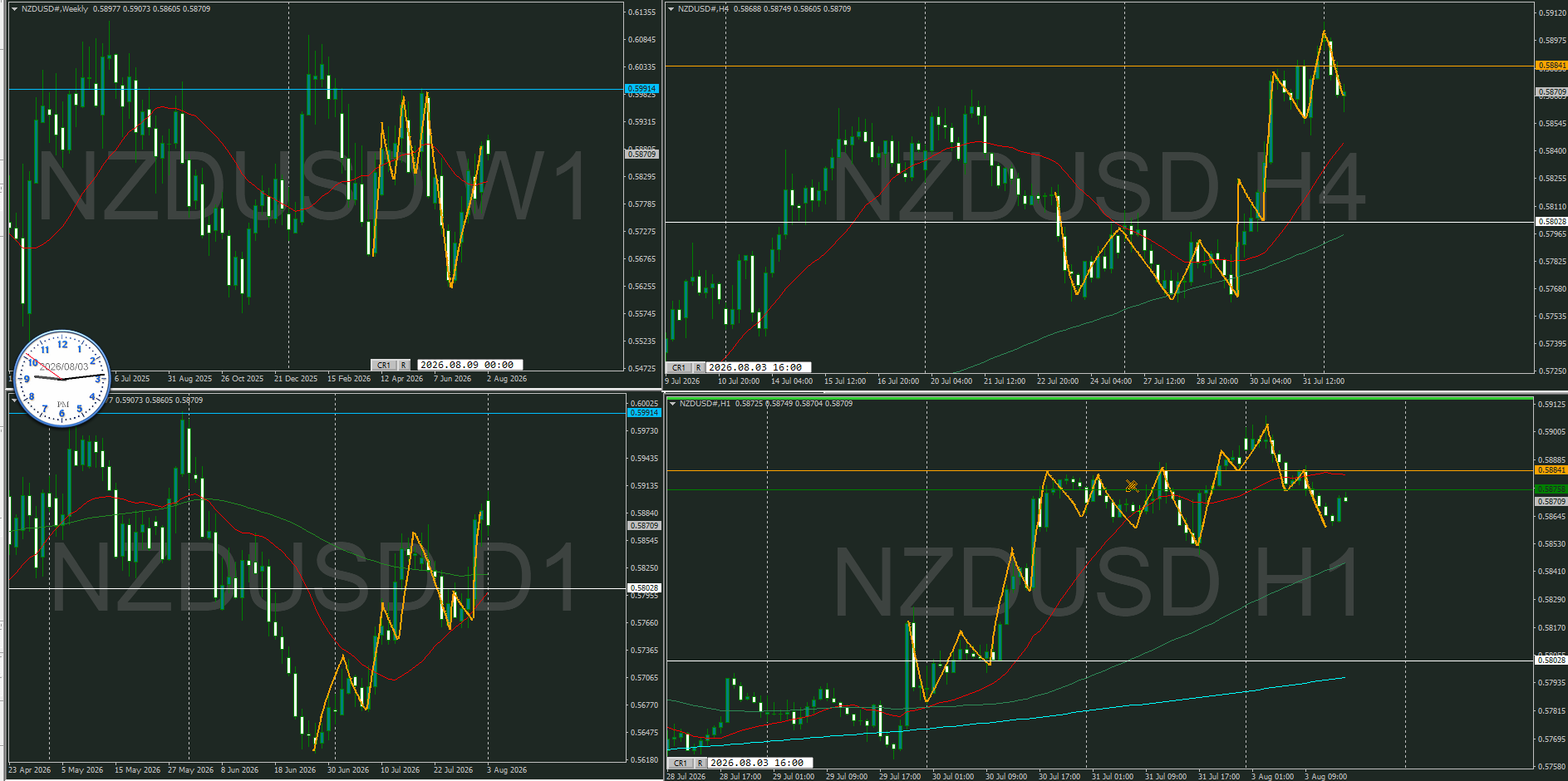Select the NZDUSD#,H1 chart title text
Image resolution: width=1568 pixels, height=781 pixels.
click(x=705, y=404)
